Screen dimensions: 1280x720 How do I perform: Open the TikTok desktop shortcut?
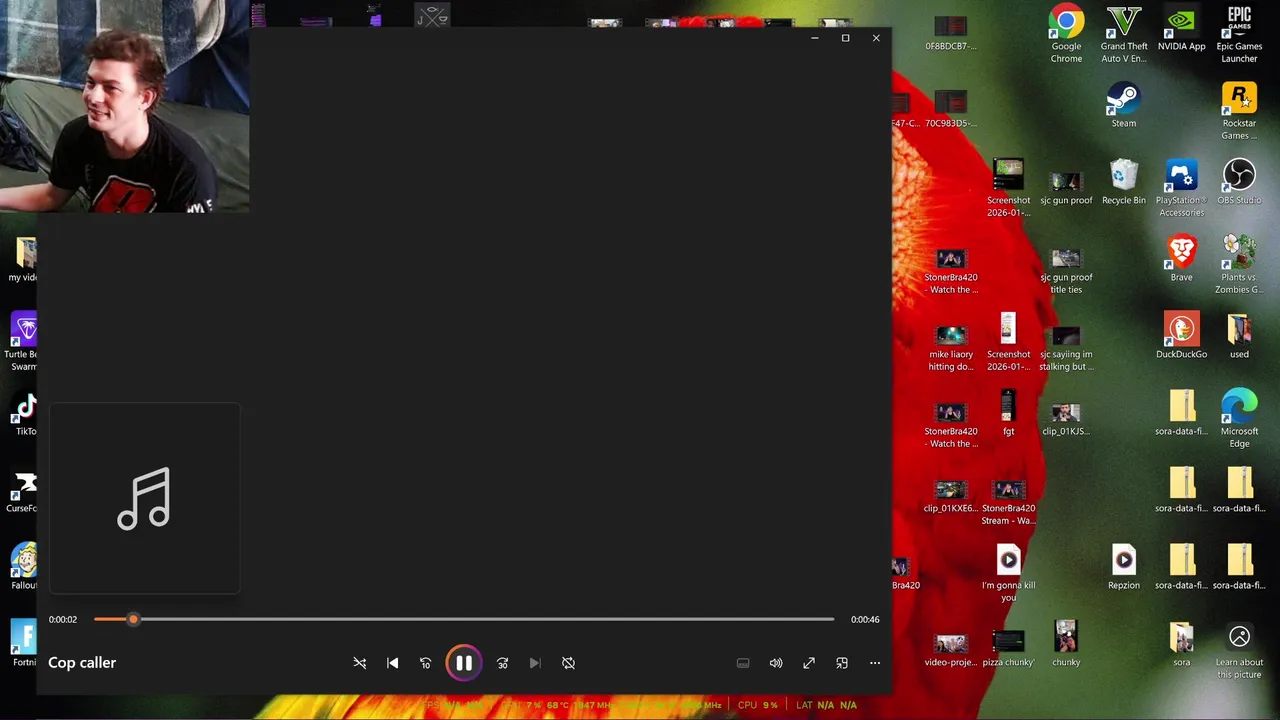(25, 414)
